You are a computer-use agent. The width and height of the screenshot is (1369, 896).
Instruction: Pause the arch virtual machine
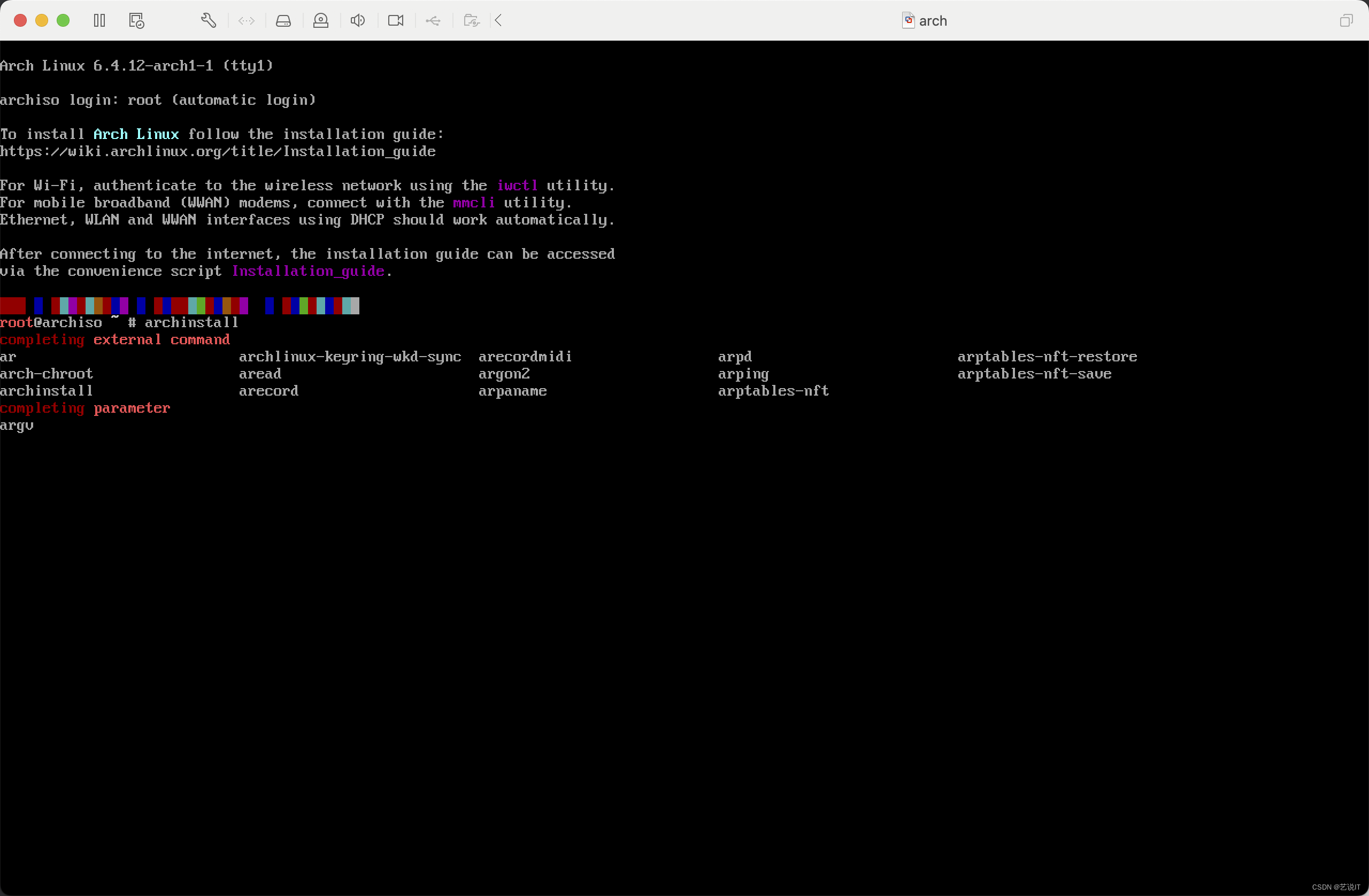[99, 21]
